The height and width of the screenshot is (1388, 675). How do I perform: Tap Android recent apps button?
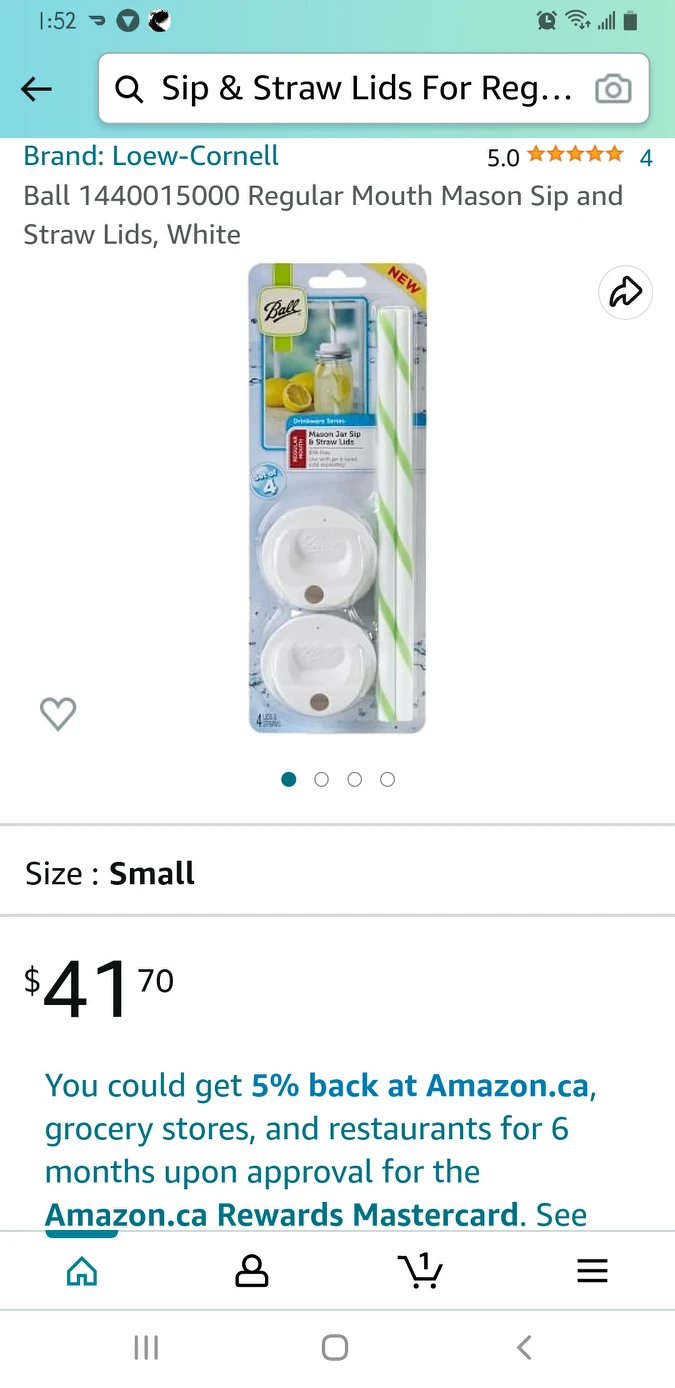click(x=146, y=1348)
